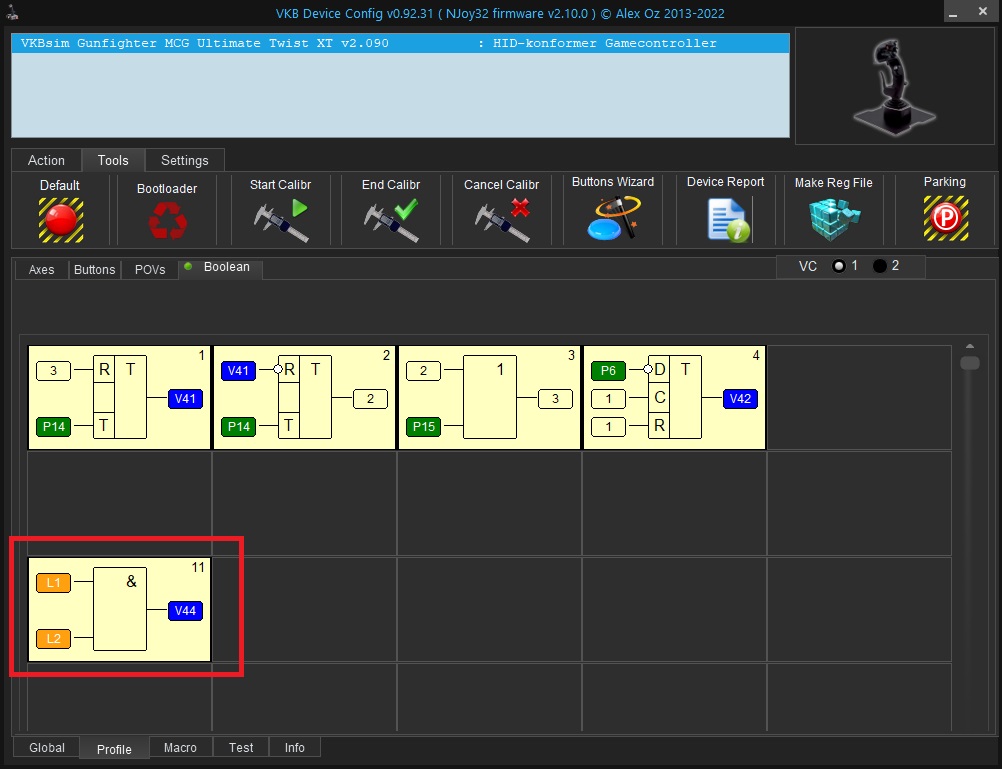Image resolution: width=1002 pixels, height=769 pixels.
Task: Start calibration with the Start Calibr icon
Action: (281, 221)
